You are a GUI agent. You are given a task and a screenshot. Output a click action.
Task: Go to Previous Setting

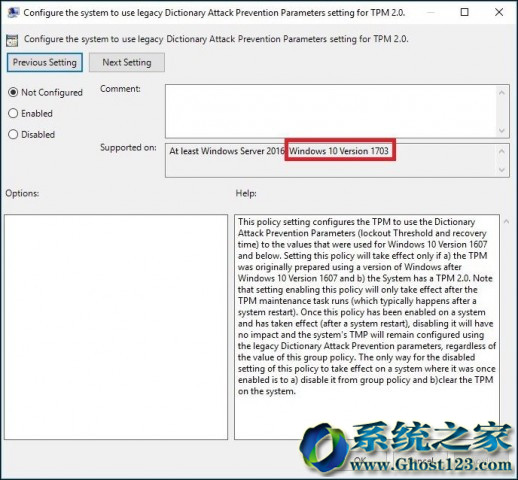pos(45,62)
